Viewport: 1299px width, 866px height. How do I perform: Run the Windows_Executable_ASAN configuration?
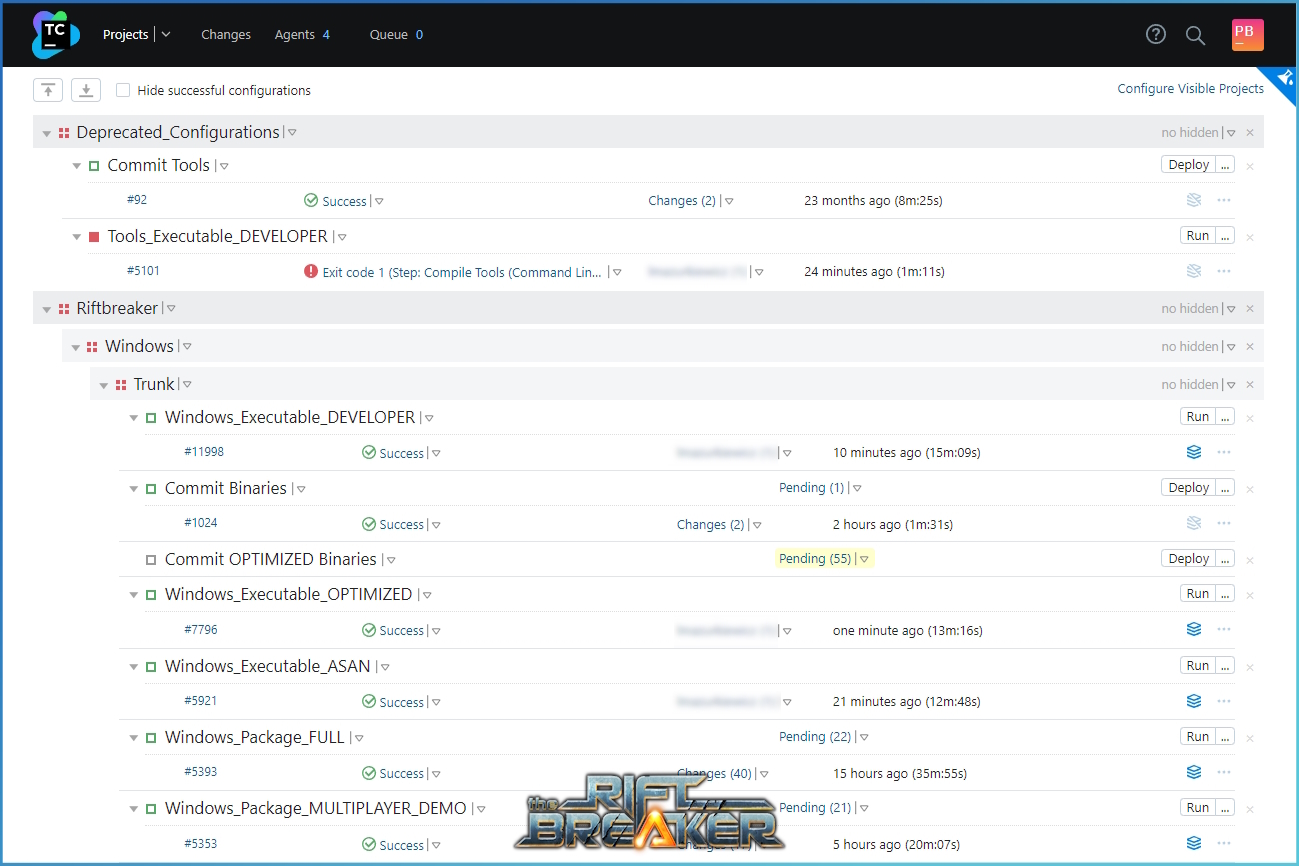(x=1198, y=665)
